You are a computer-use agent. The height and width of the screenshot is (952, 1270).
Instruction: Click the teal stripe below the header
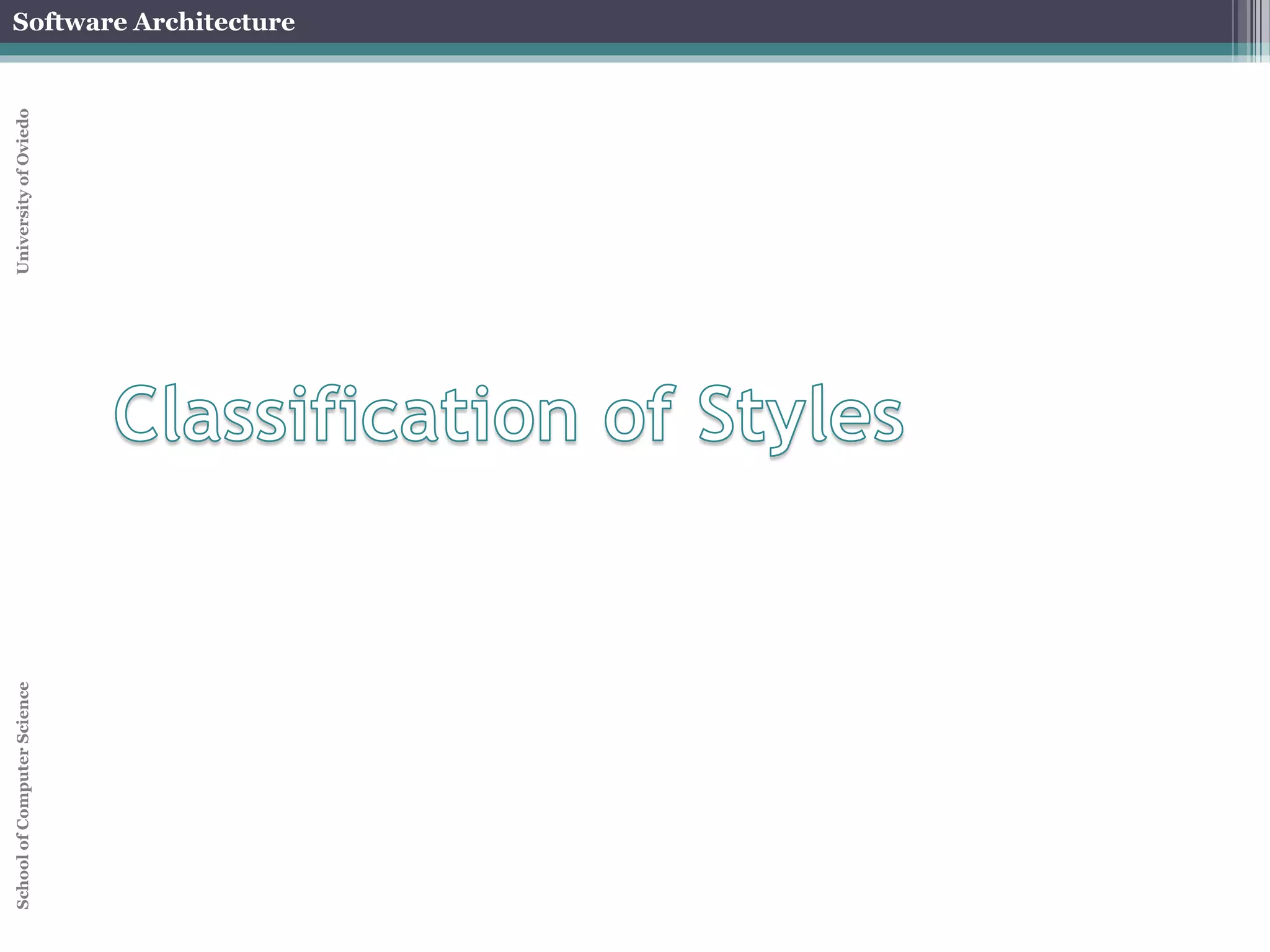pyautogui.click(x=620, y=49)
